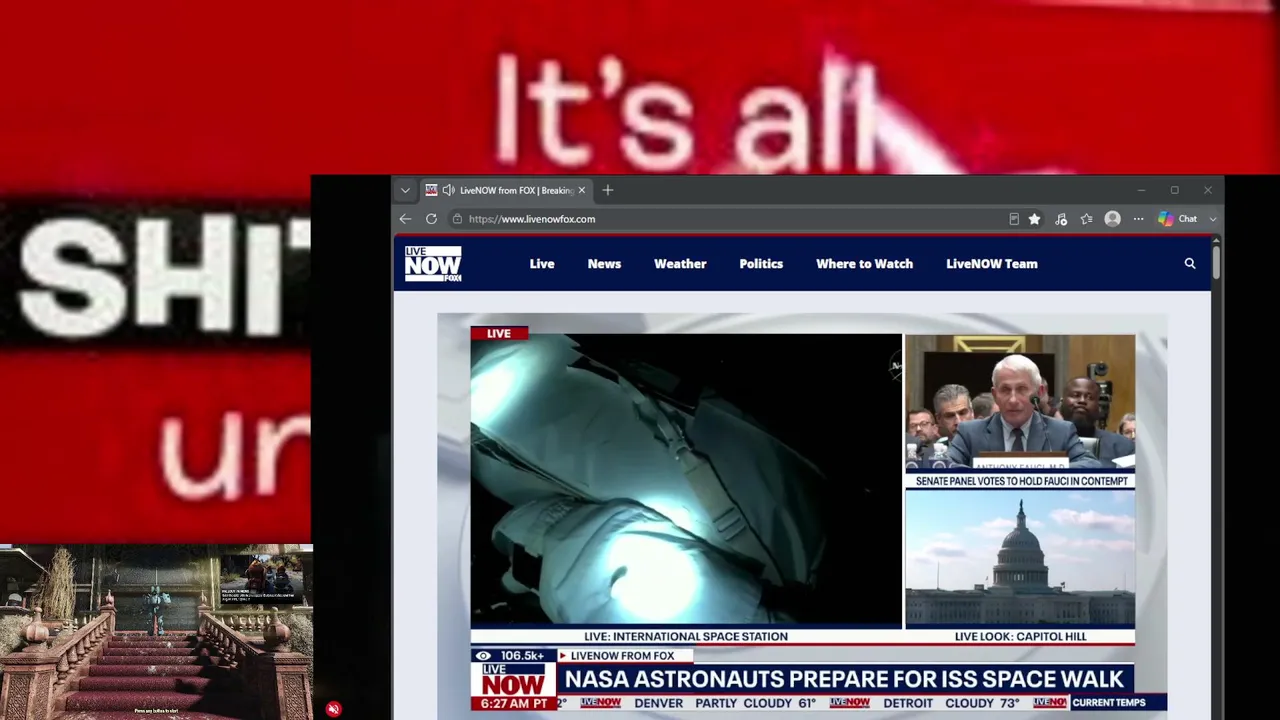Image resolution: width=1280 pixels, height=720 pixels.
Task: Open the Weather menu item
Action: click(x=680, y=264)
